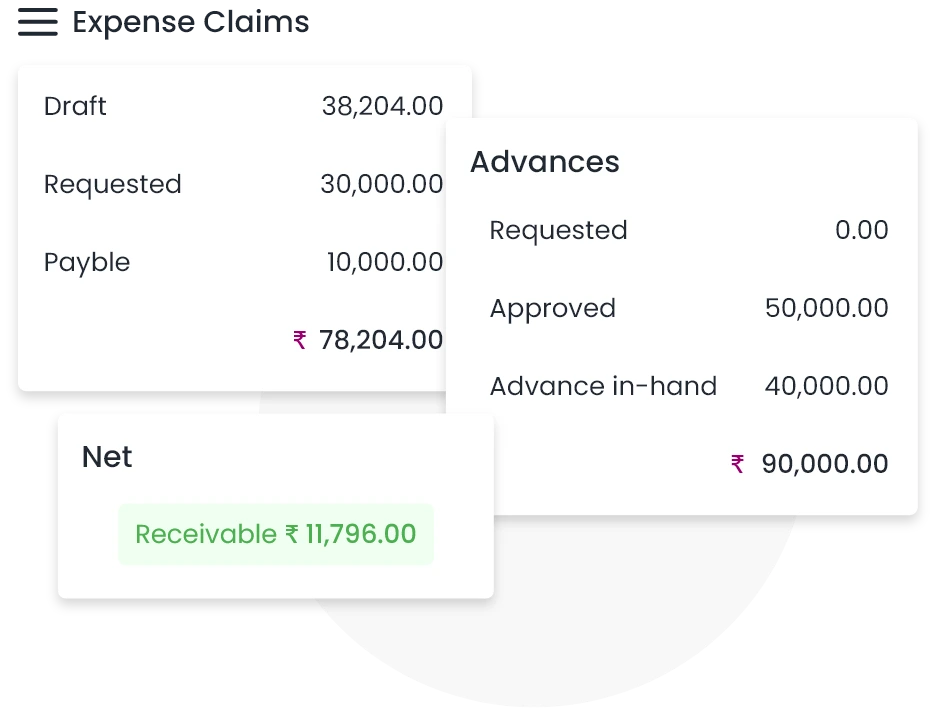Screen dimensions: 936x708
Task: Click the rupee icon beside 90,000.00
Action: tap(738, 464)
